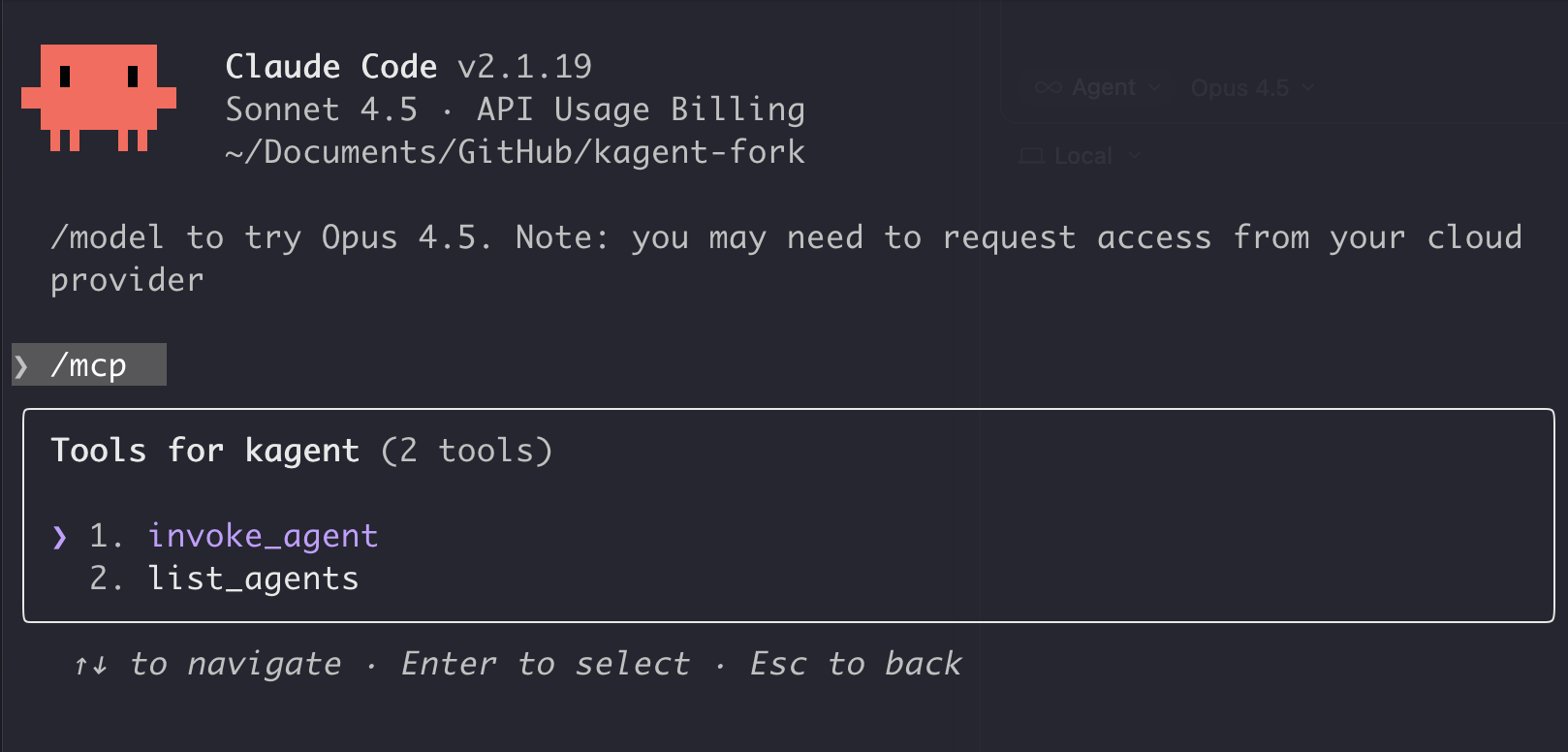
Task: Click the chevron next to Opus 4.5
Action: [x=1310, y=88]
